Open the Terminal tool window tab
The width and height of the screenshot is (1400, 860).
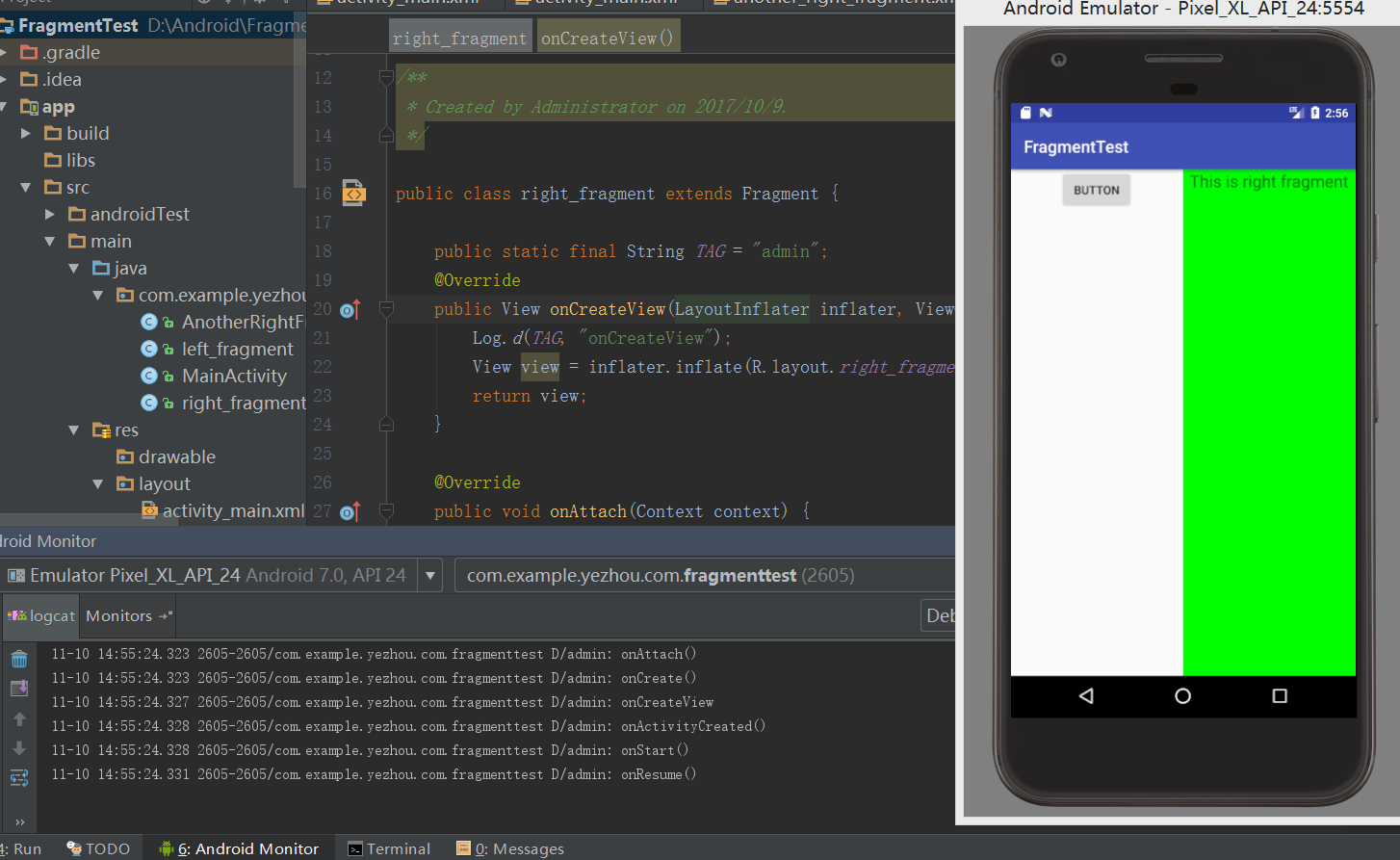[389, 848]
